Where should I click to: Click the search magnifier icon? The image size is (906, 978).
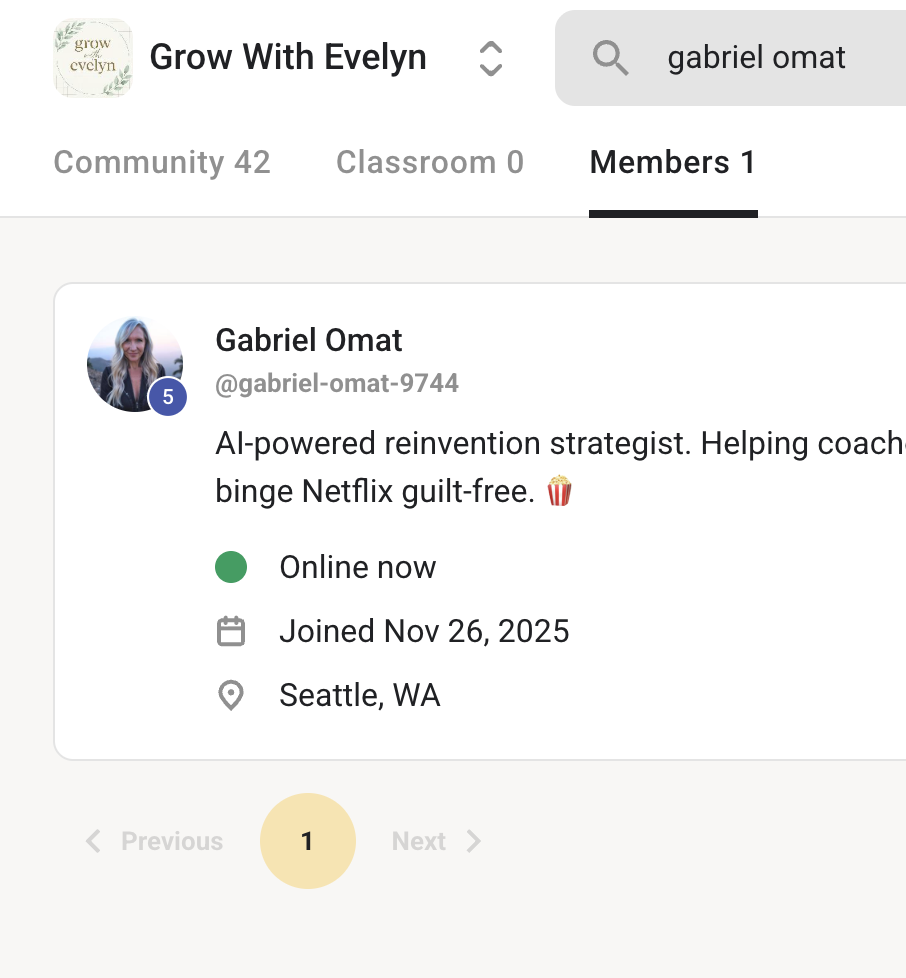pyautogui.click(x=610, y=58)
